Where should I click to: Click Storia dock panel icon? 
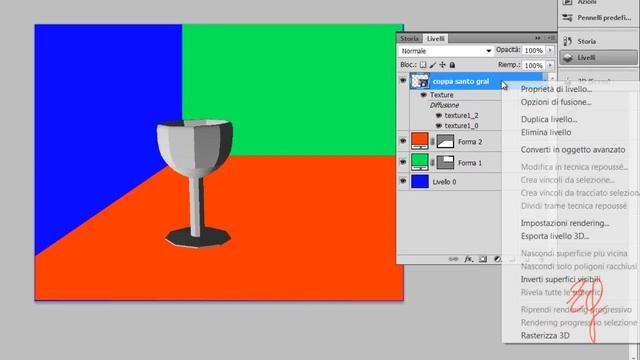point(568,41)
